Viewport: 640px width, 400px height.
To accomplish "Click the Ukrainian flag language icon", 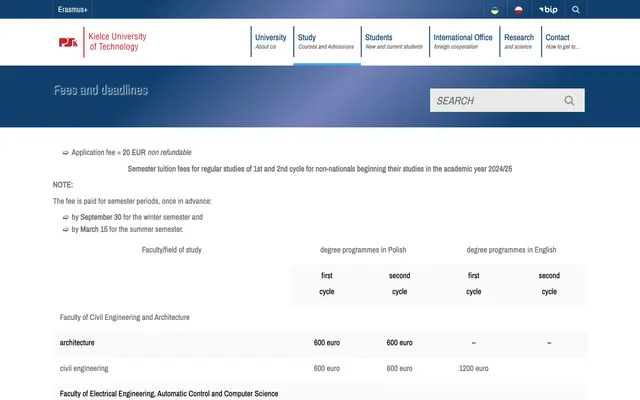I will pos(494,10).
